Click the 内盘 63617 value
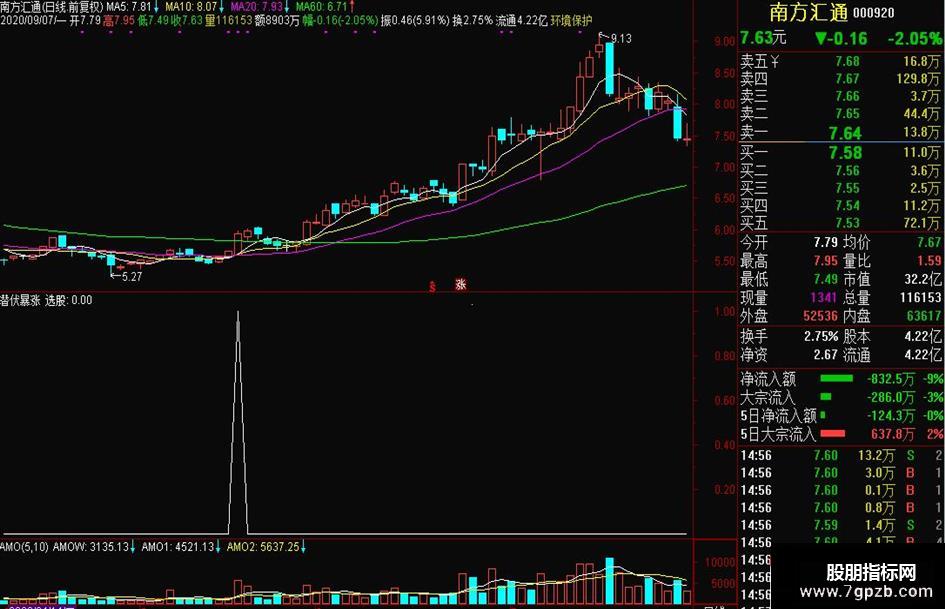The width and height of the screenshot is (945, 609). click(x=923, y=316)
